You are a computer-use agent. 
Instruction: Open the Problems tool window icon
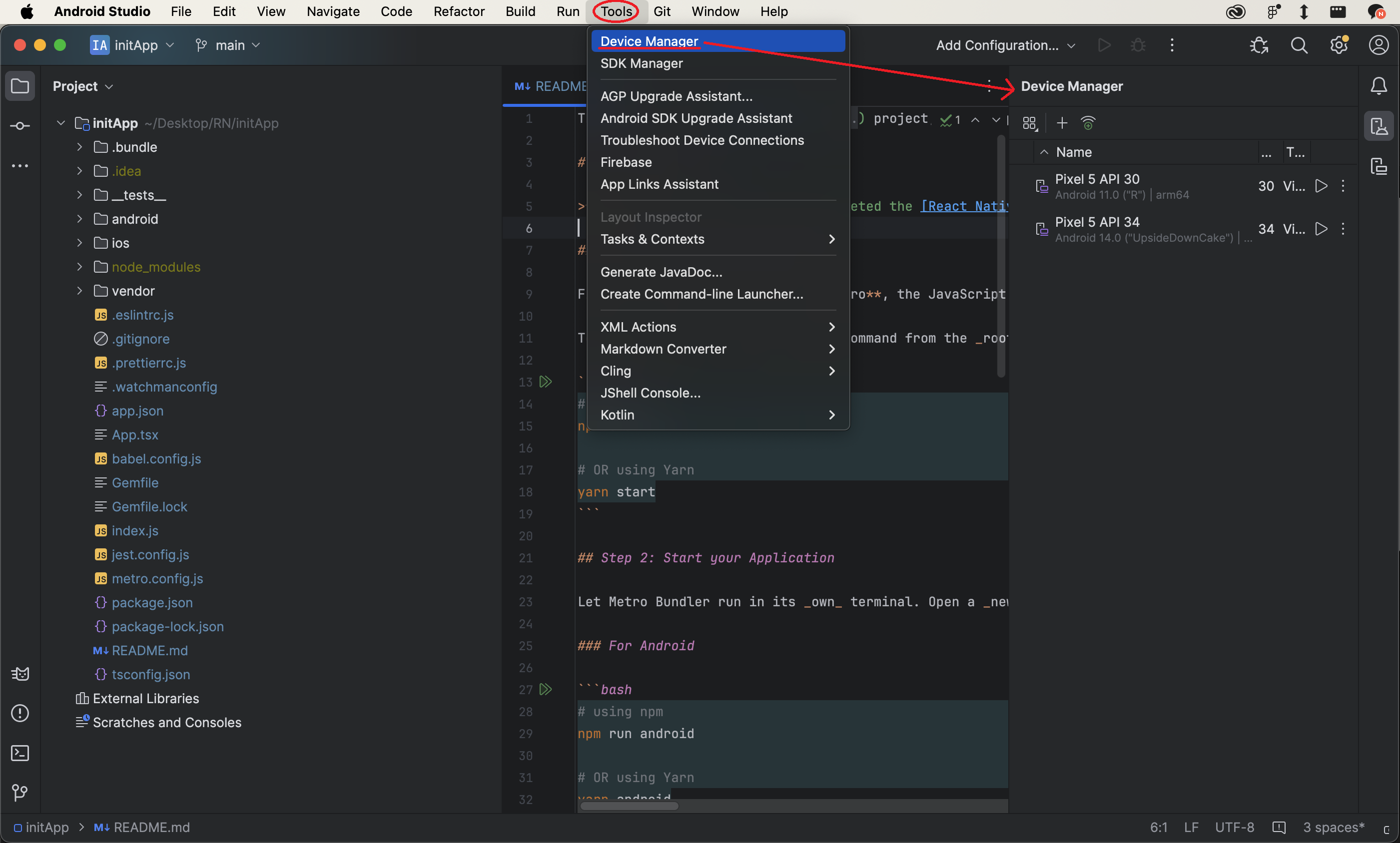[20, 713]
